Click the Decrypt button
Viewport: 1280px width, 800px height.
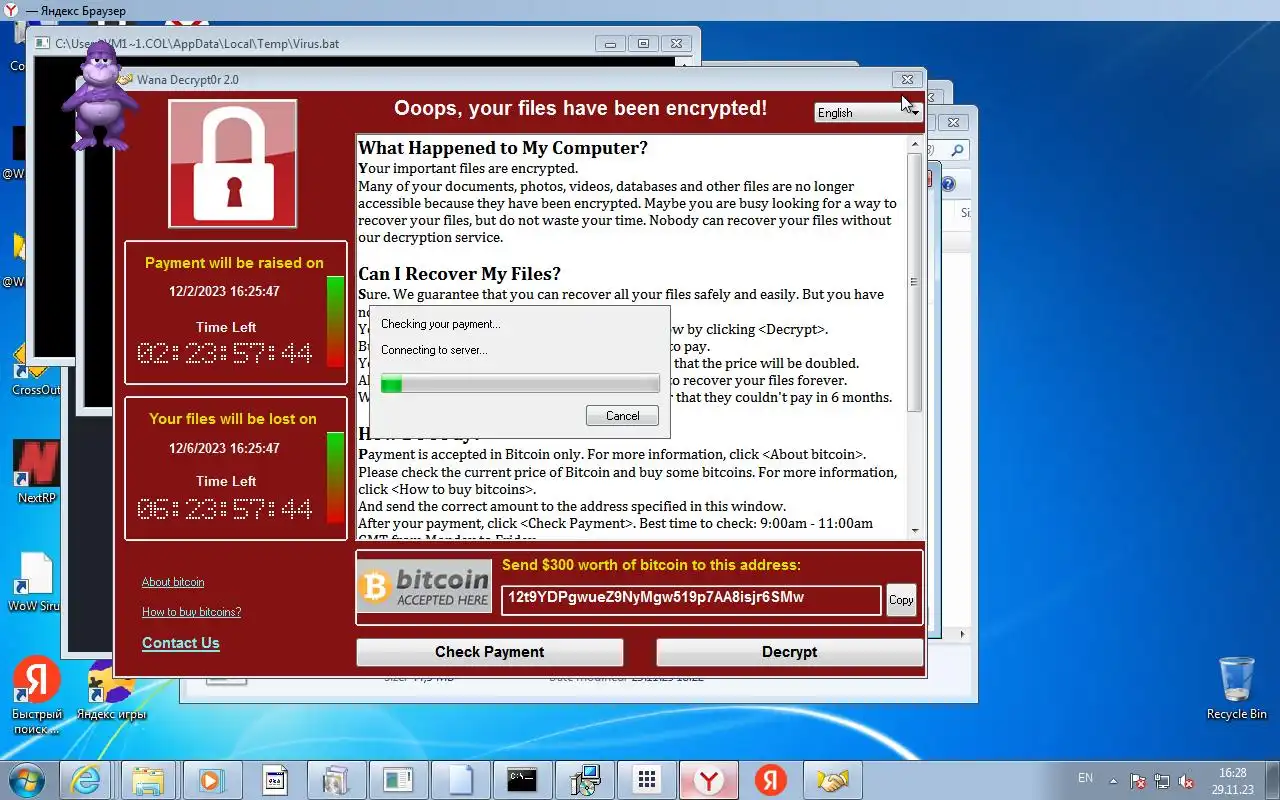[x=789, y=652]
